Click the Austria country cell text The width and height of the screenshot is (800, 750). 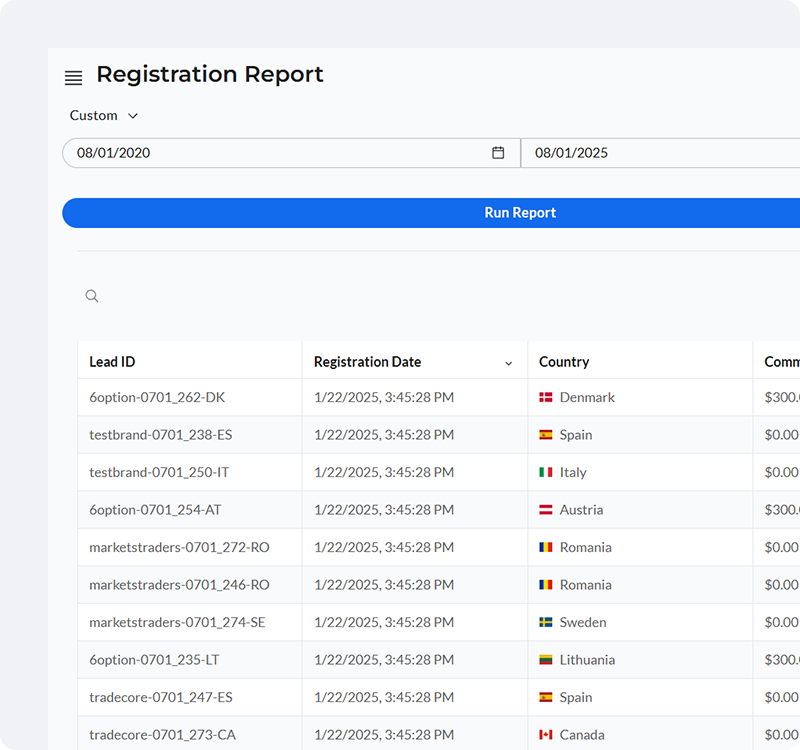581,510
